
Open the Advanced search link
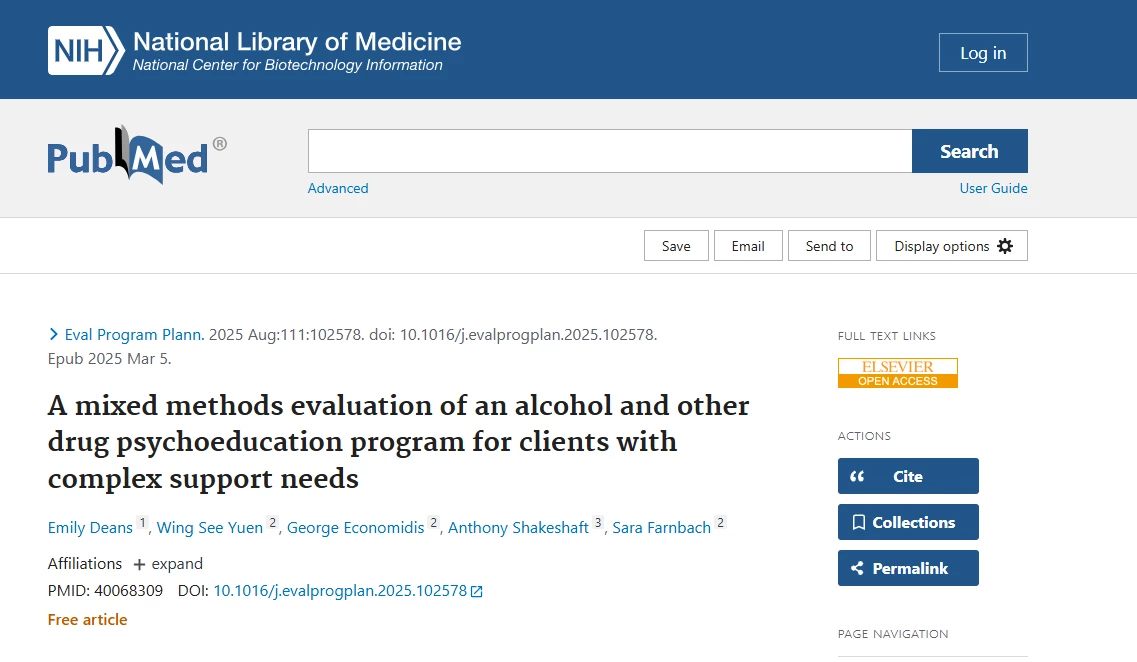(x=338, y=189)
